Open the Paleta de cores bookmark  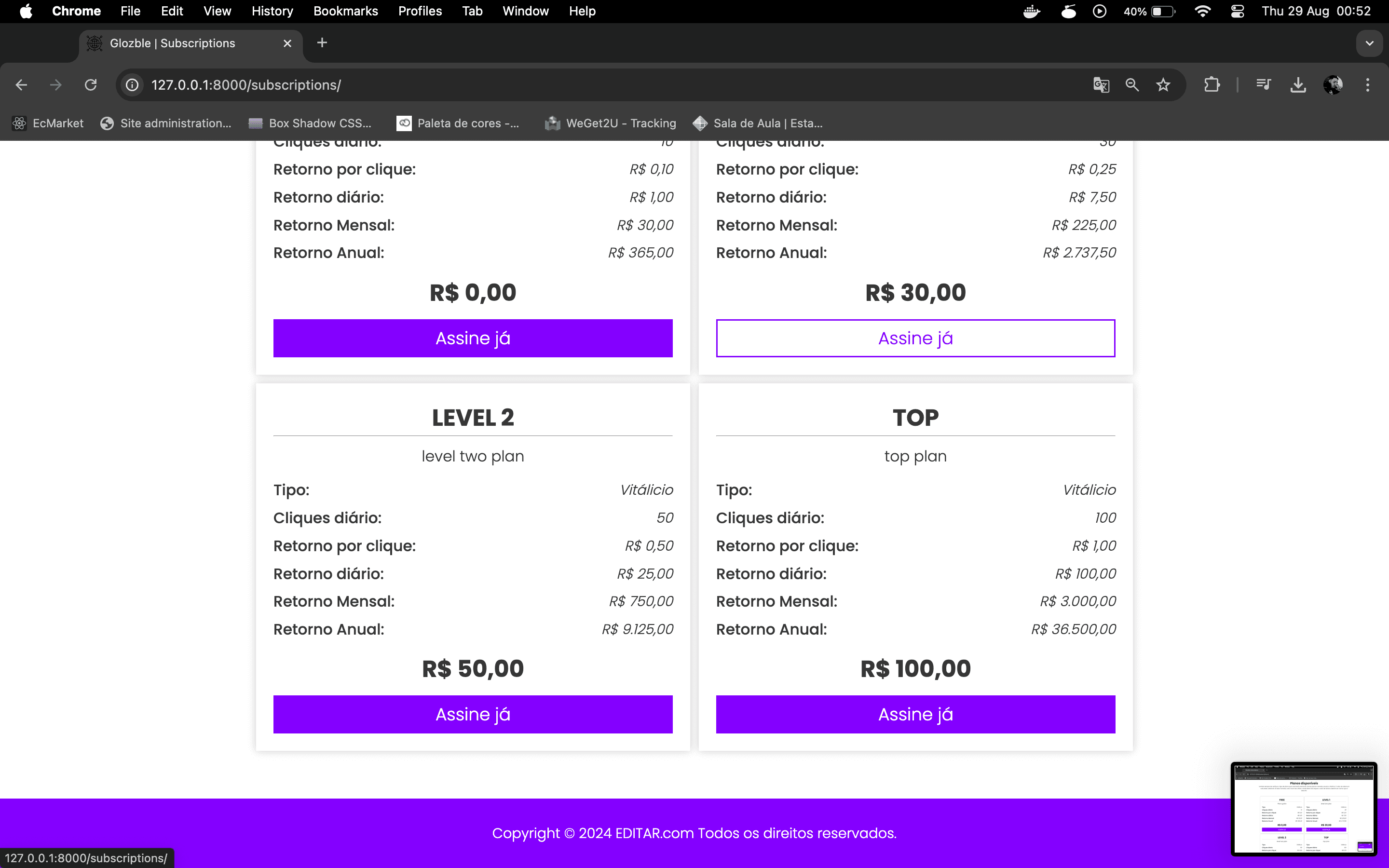[x=458, y=123]
